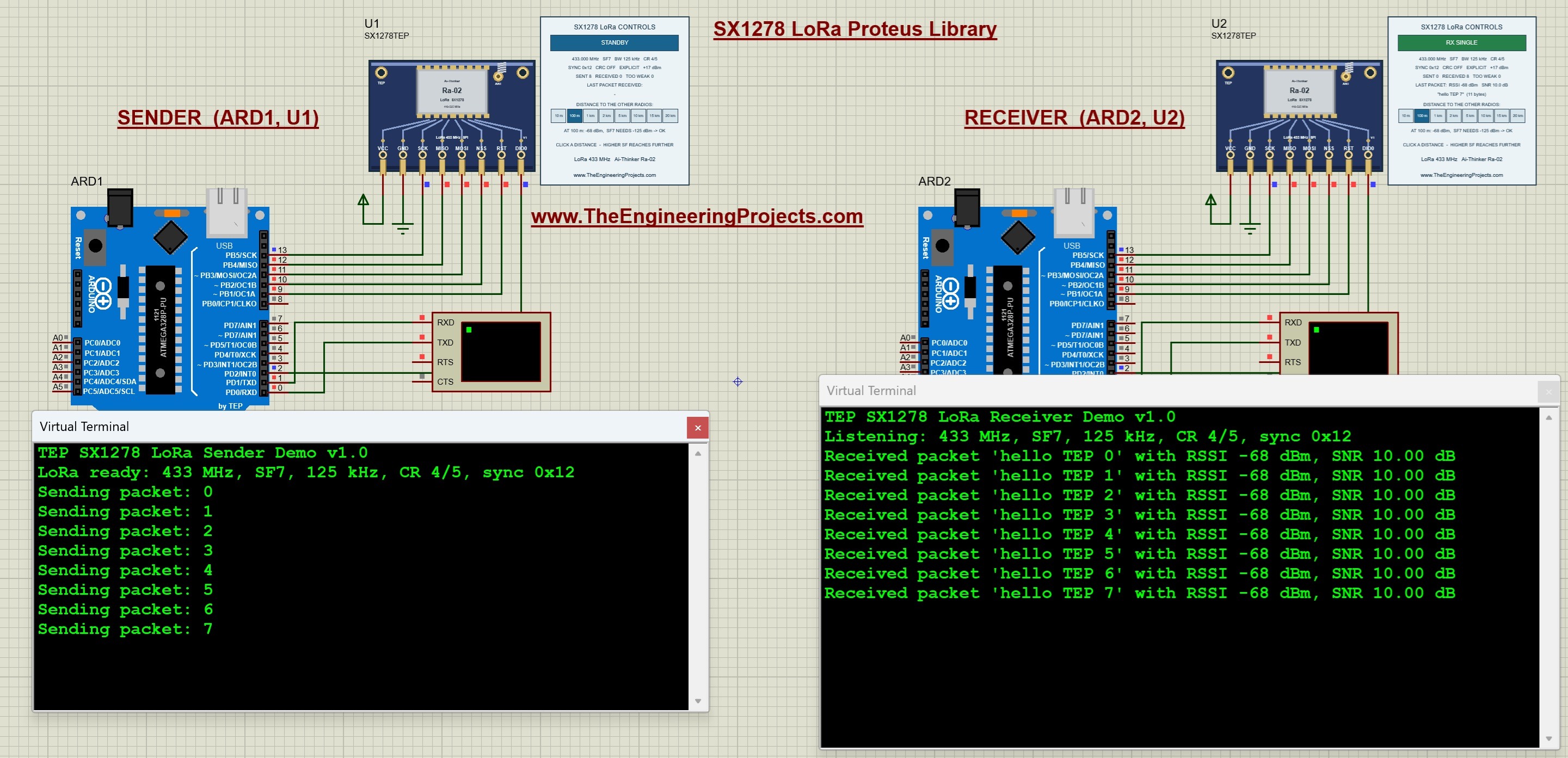
Task: Select 1 km distance on U2 controls panel
Action: tap(1438, 115)
